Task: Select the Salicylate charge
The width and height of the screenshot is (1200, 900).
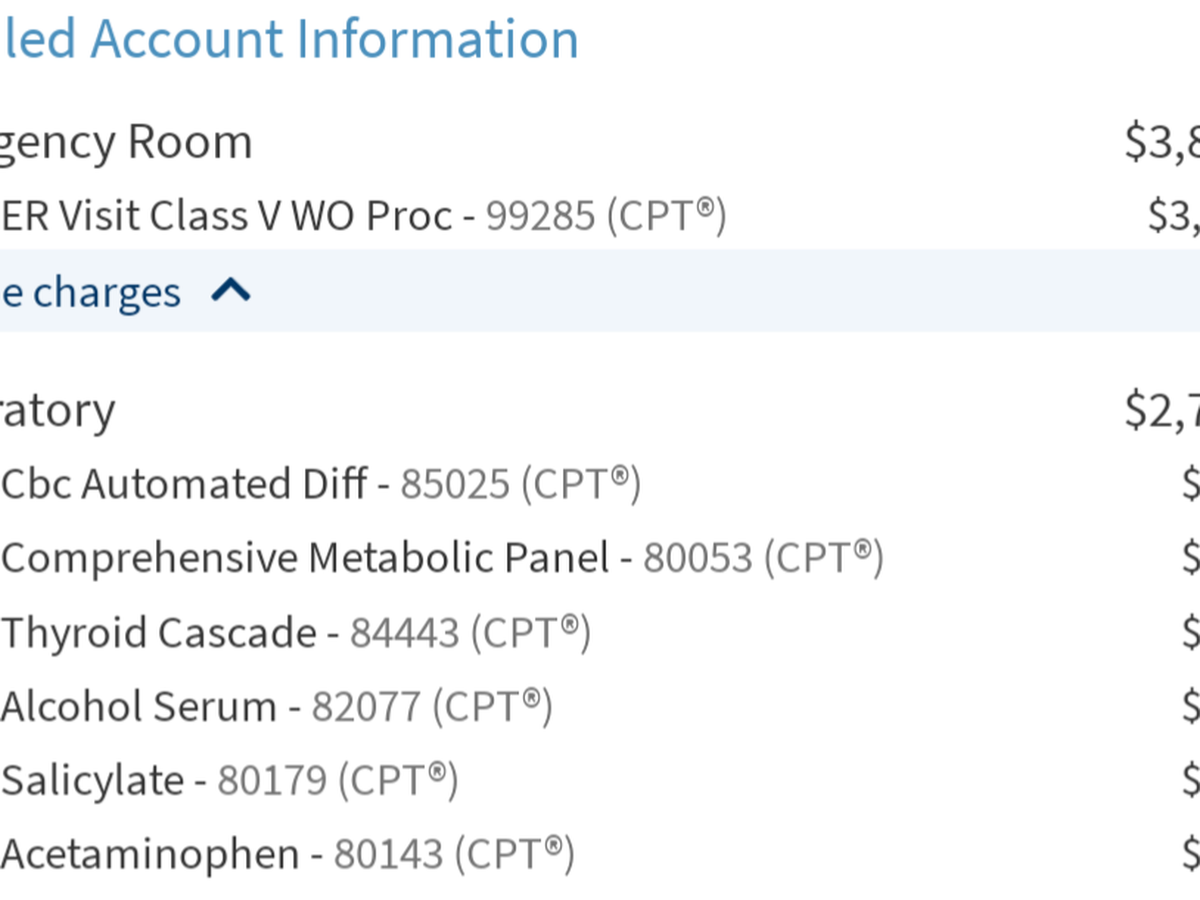Action: pos(93,780)
